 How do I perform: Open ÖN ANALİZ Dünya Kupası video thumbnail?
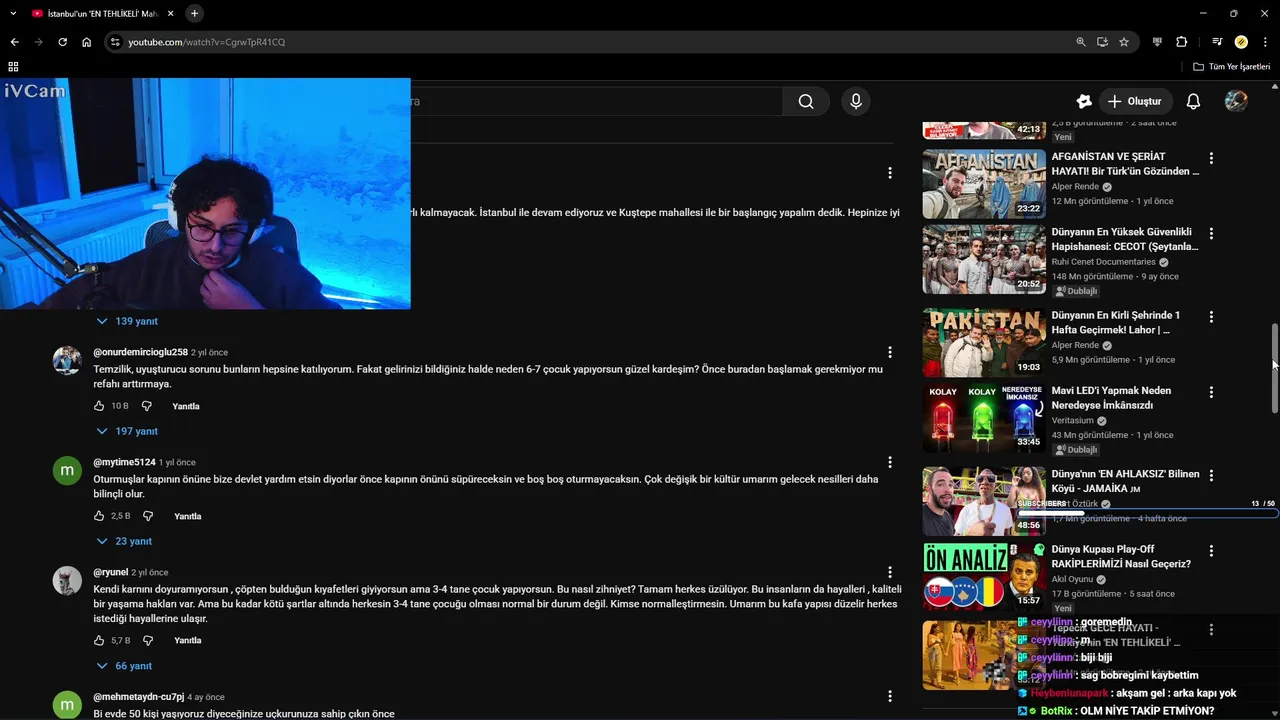point(984,577)
